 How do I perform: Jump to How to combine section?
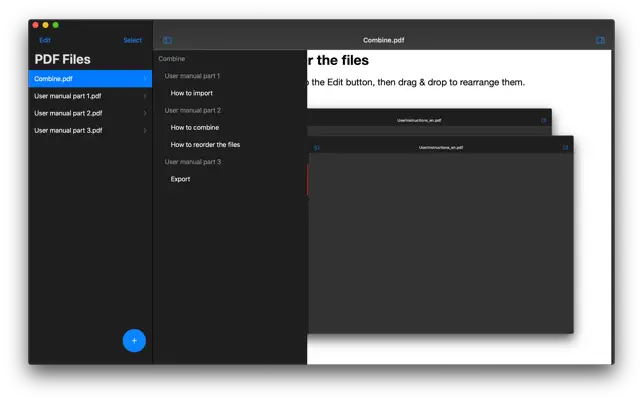195,128
